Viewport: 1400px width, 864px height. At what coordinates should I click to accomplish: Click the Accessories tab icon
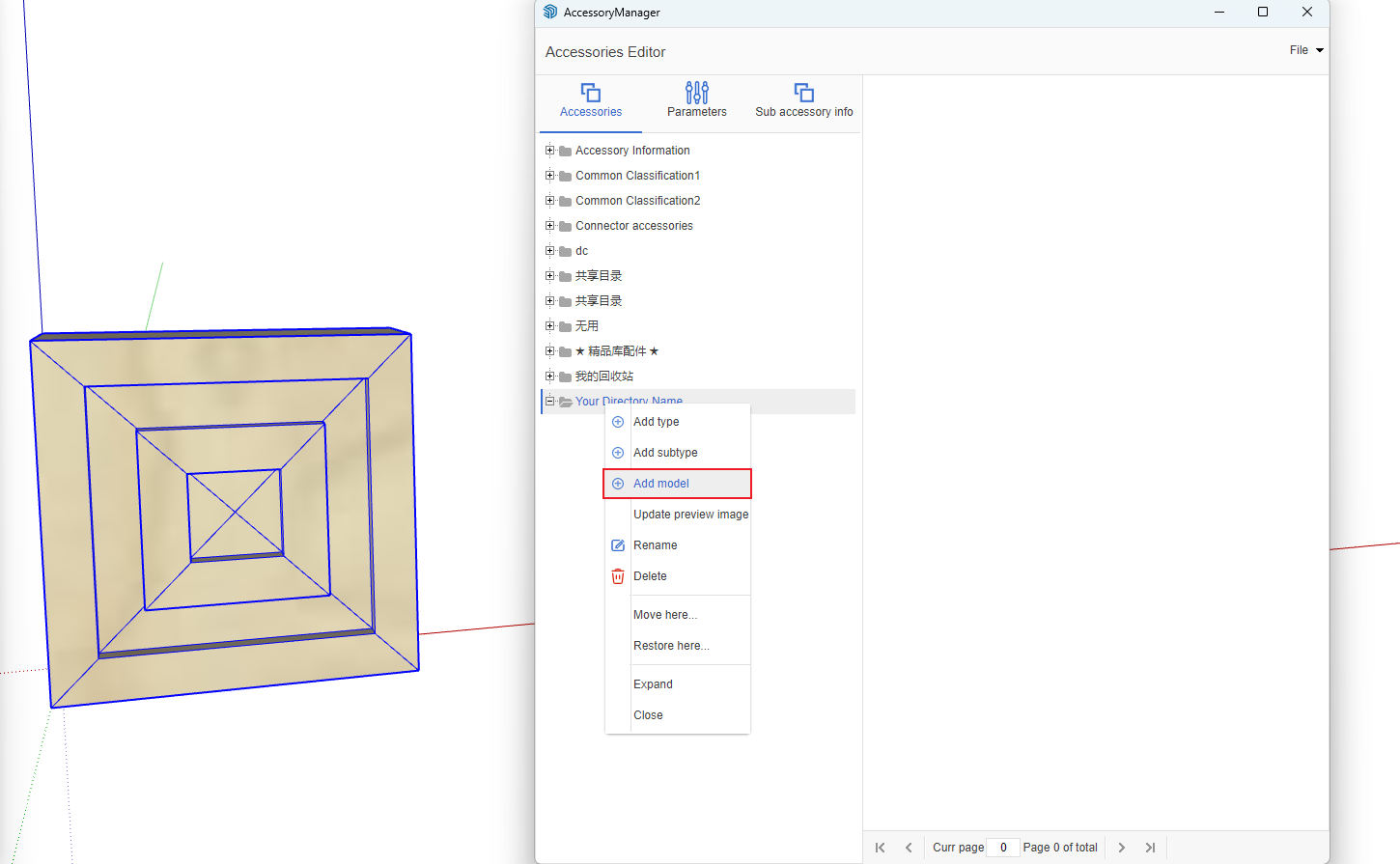590,93
